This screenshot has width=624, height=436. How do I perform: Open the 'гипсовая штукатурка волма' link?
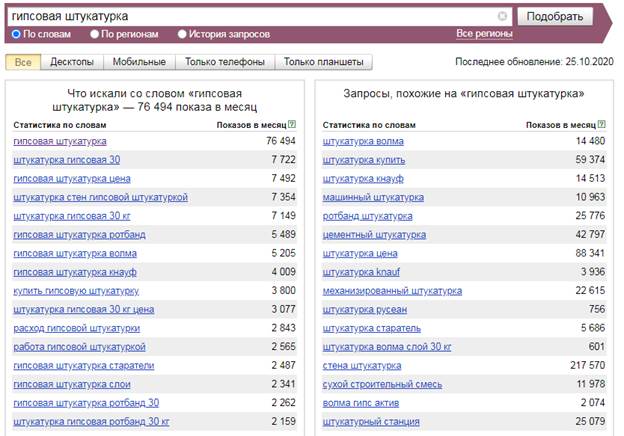pos(75,253)
